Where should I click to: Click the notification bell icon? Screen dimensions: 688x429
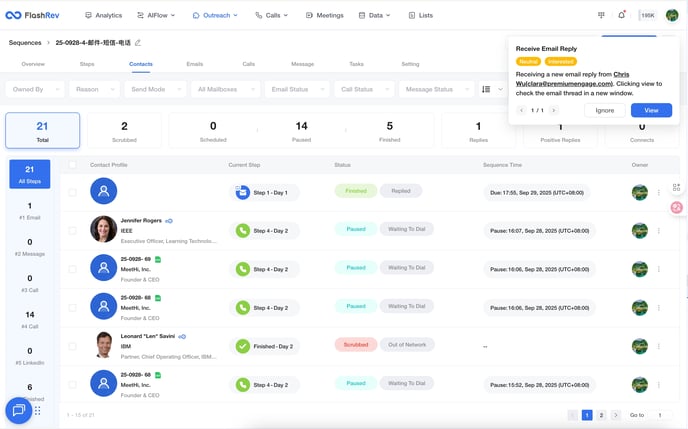(x=622, y=15)
